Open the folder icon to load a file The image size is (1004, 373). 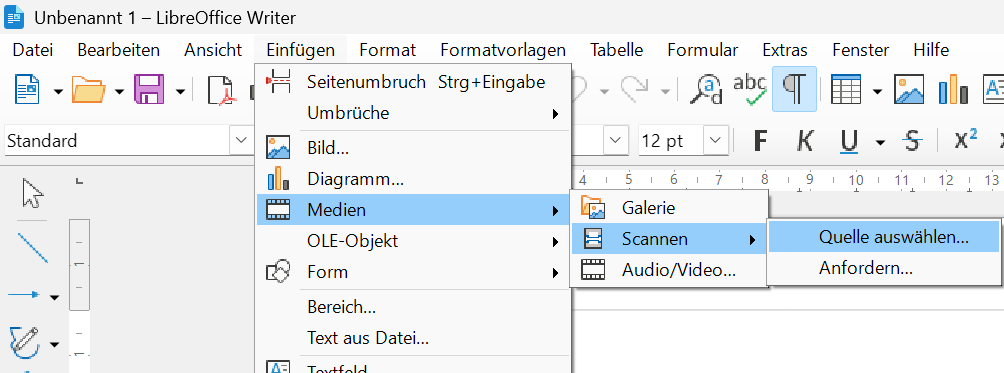tap(88, 90)
